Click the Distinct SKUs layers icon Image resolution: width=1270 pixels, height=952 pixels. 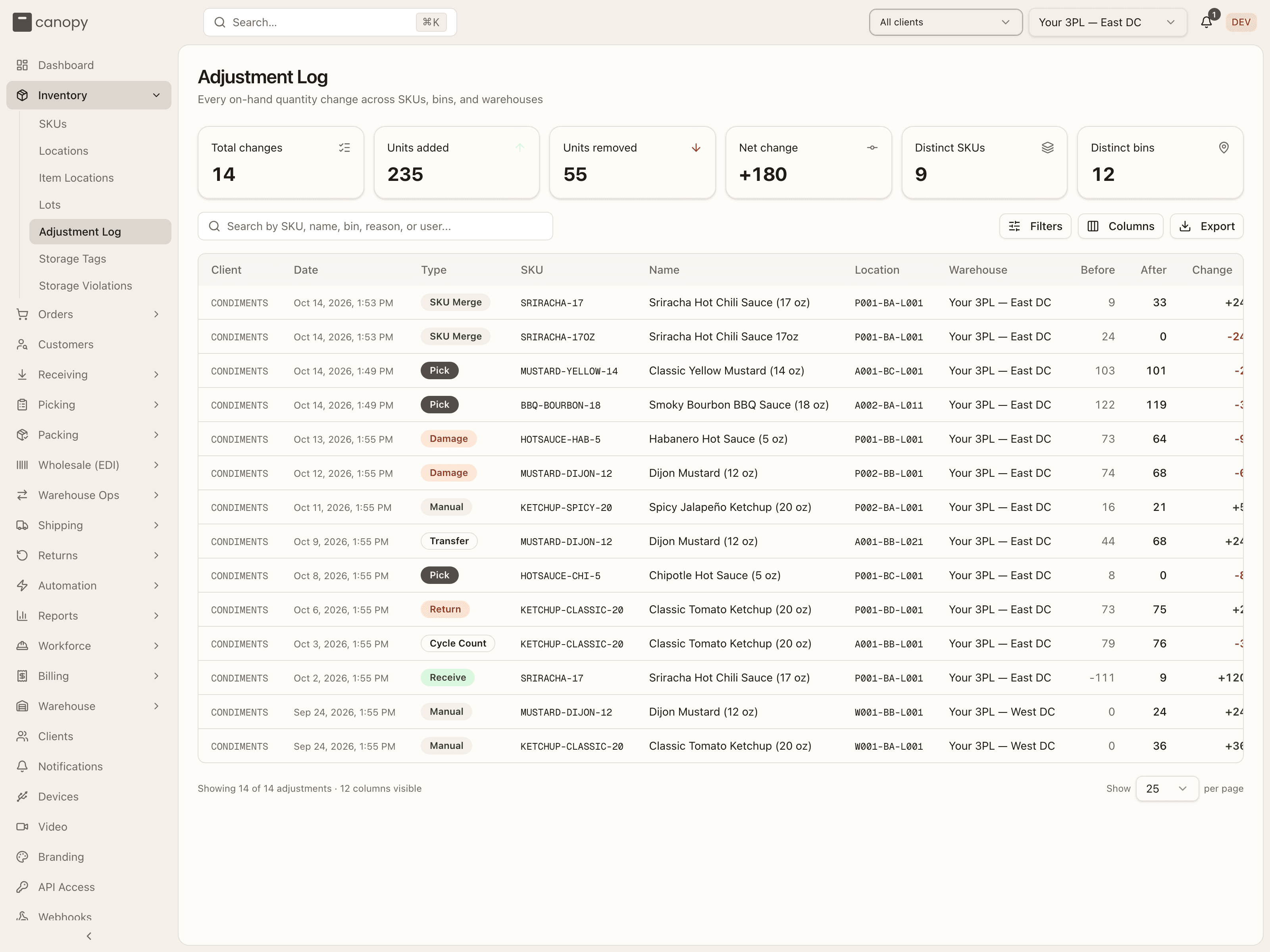click(x=1047, y=148)
